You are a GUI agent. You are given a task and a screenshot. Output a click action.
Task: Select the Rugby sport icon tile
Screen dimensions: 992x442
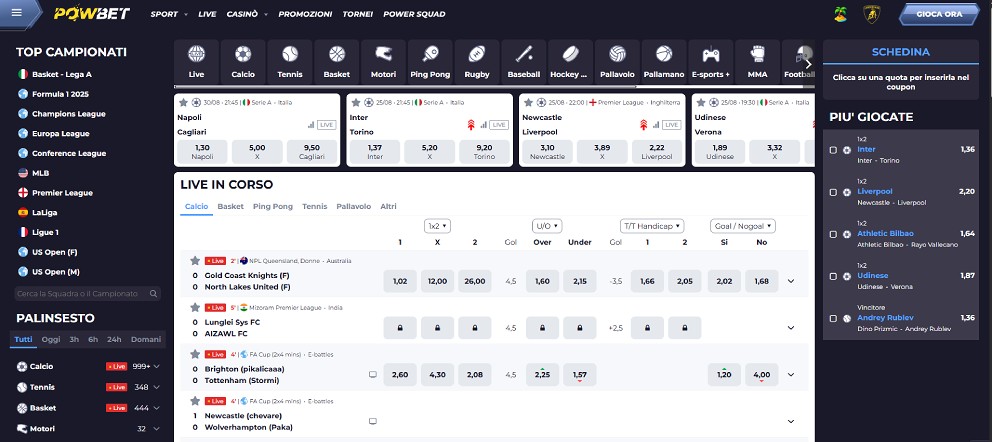[x=477, y=60]
